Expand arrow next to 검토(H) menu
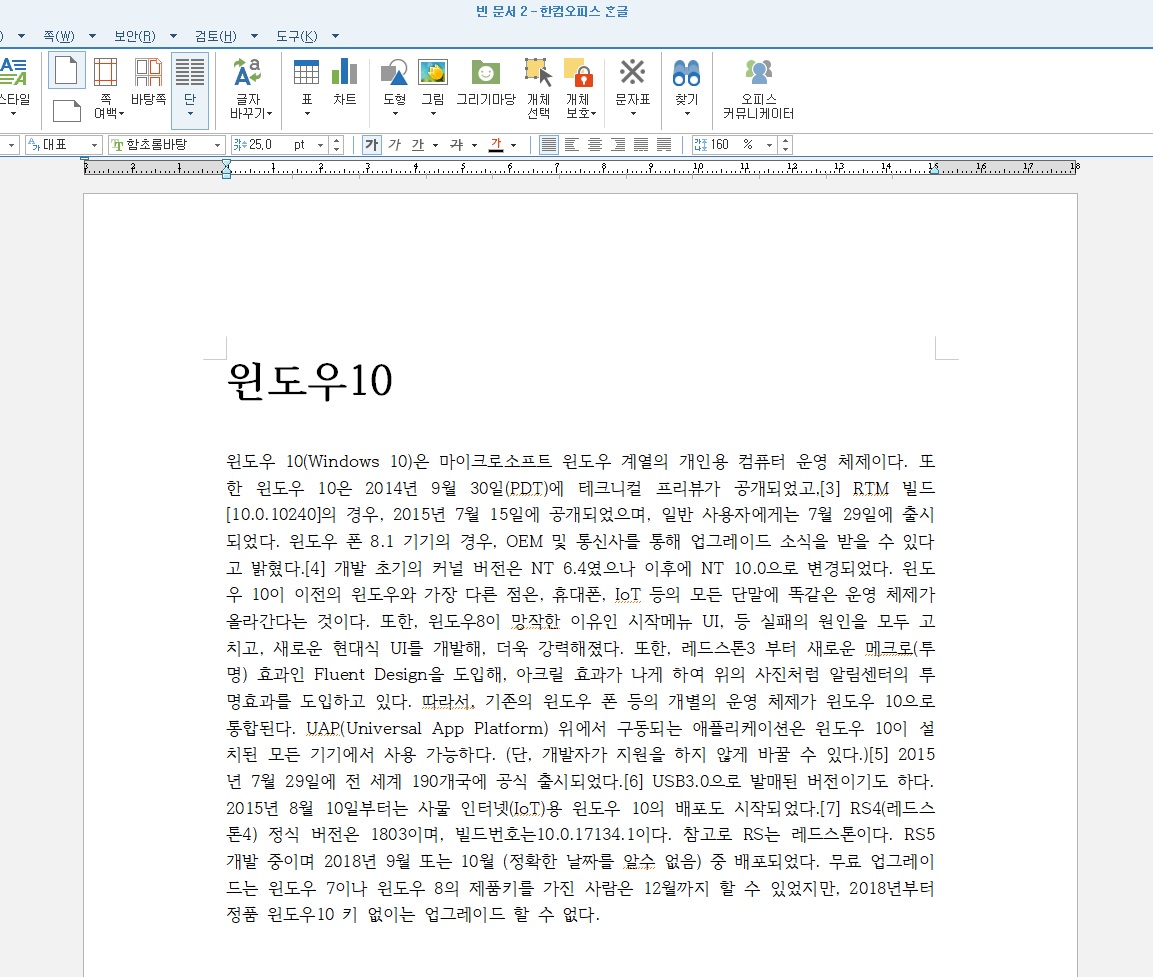Image resolution: width=1153 pixels, height=977 pixels. tap(254, 36)
